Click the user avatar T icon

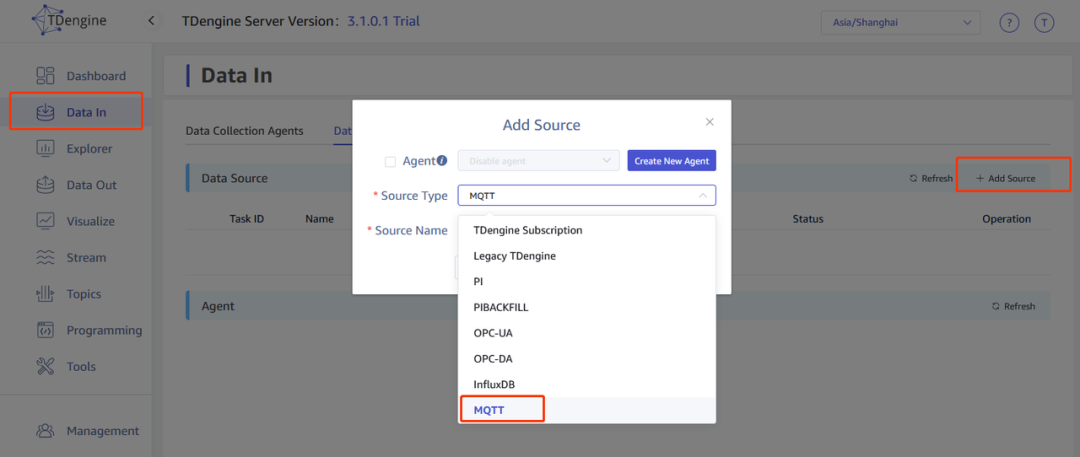[1044, 22]
